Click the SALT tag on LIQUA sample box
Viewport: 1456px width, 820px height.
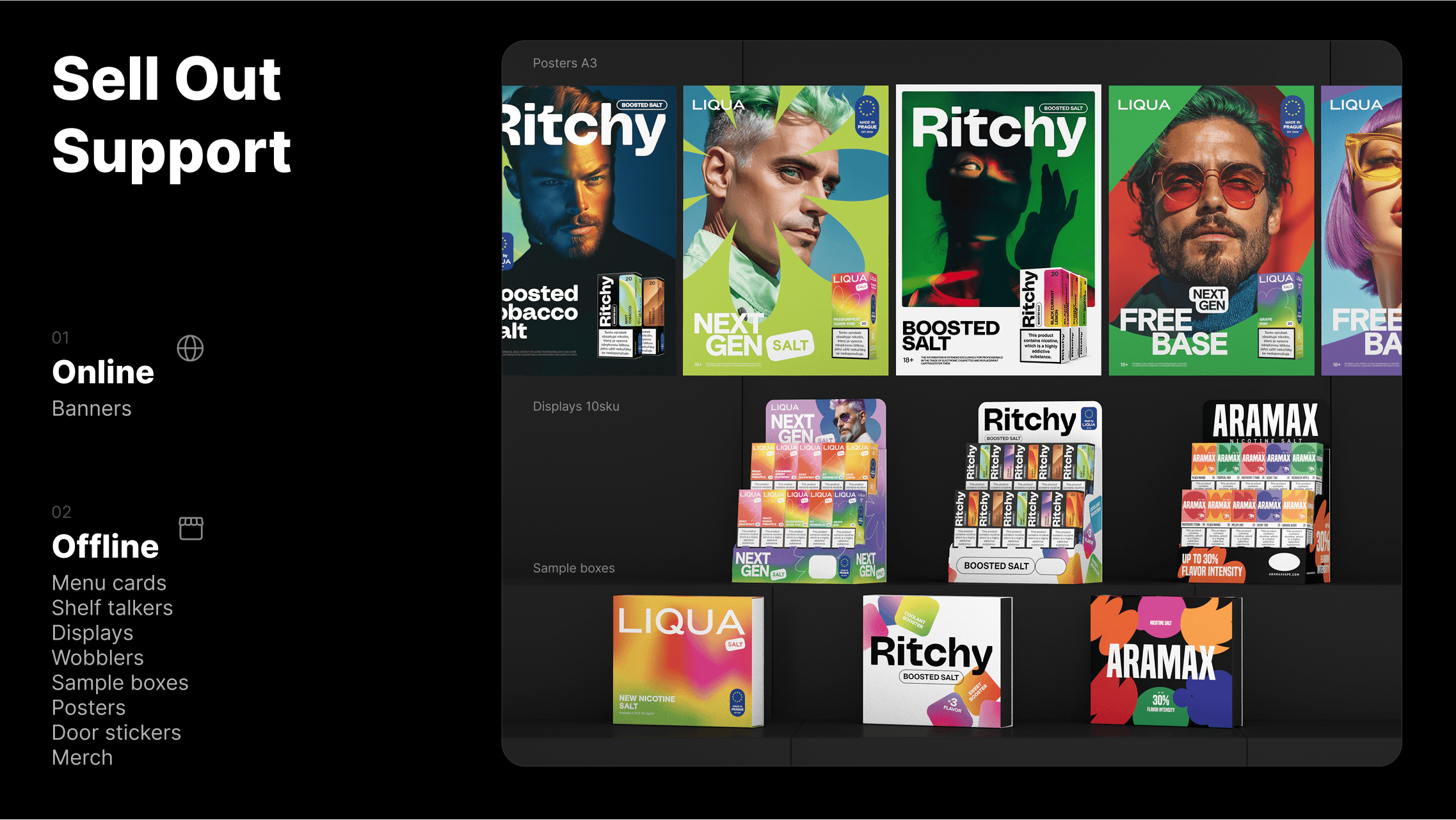point(735,644)
